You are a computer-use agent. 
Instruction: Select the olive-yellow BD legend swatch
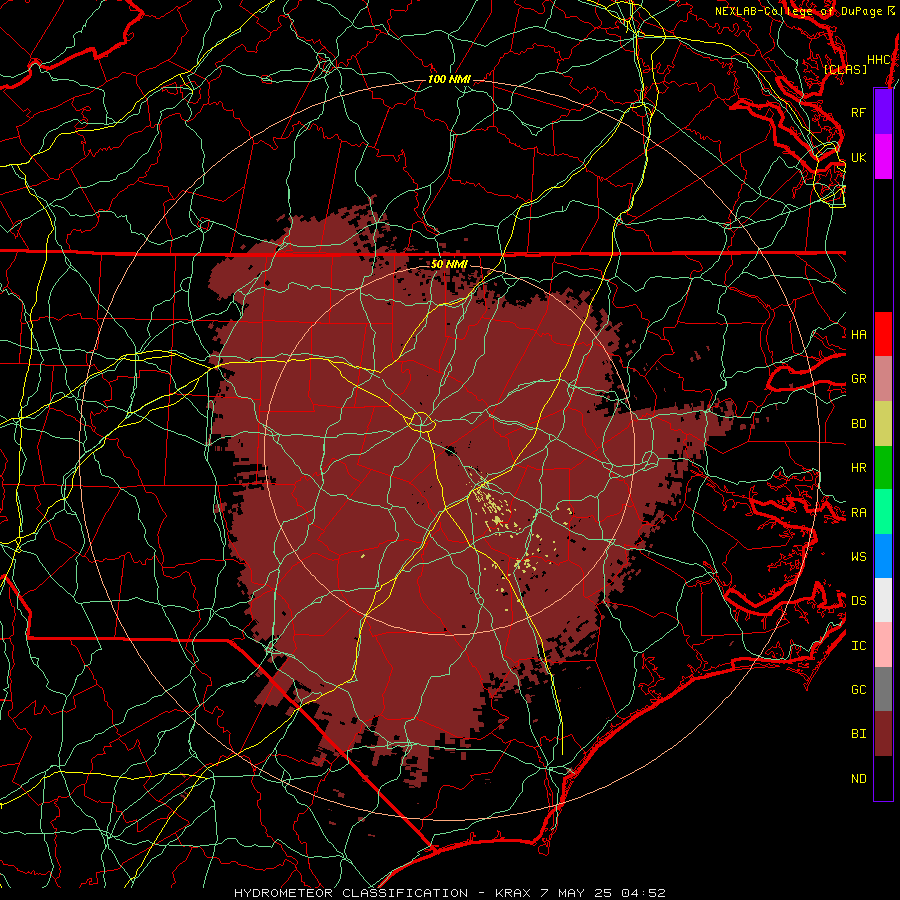point(883,424)
